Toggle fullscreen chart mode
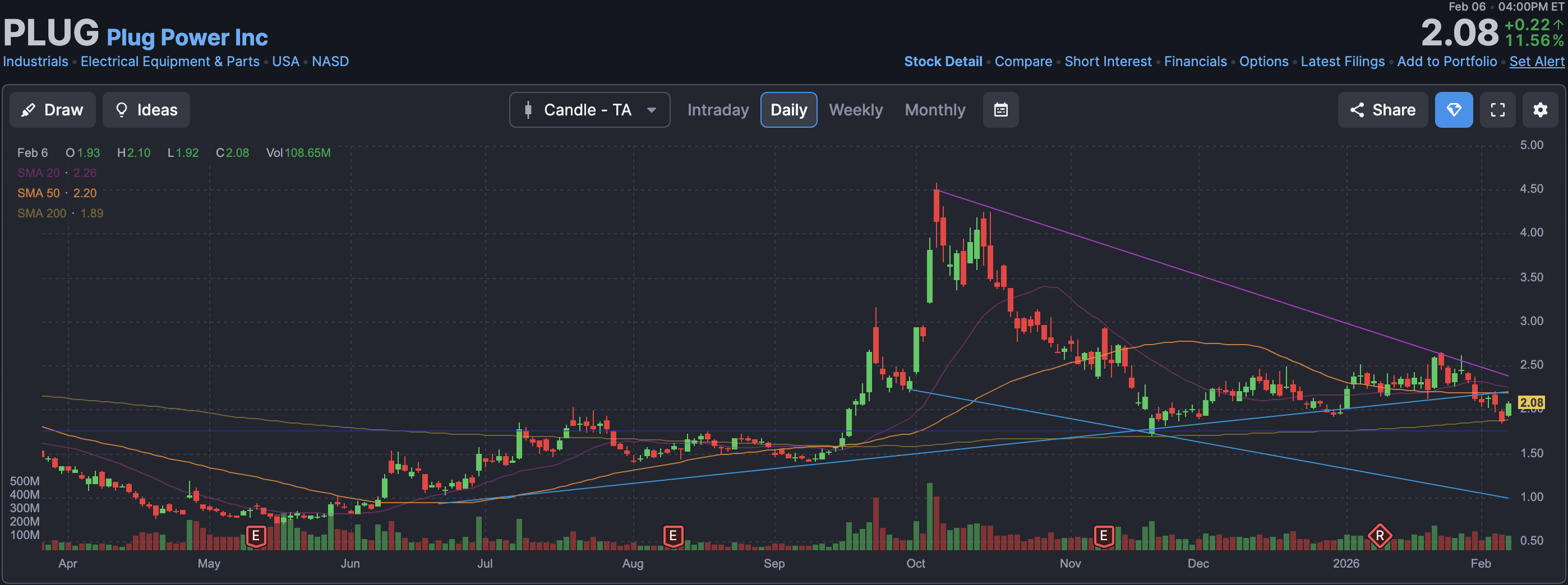The height and width of the screenshot is (585, 1568). point(1497,110)
